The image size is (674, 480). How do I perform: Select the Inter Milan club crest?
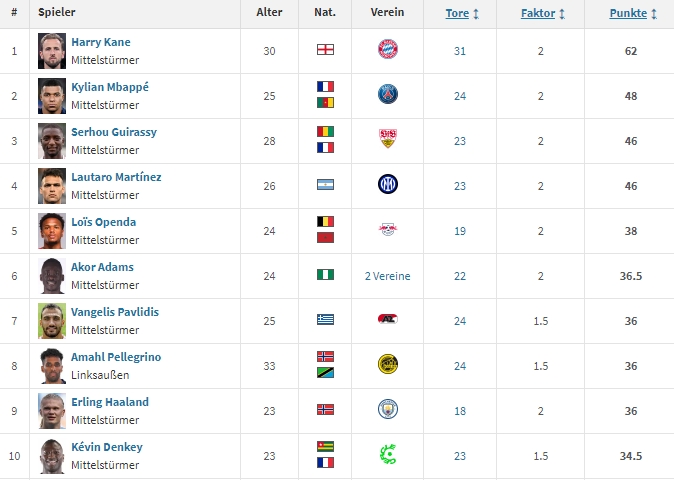388,185
